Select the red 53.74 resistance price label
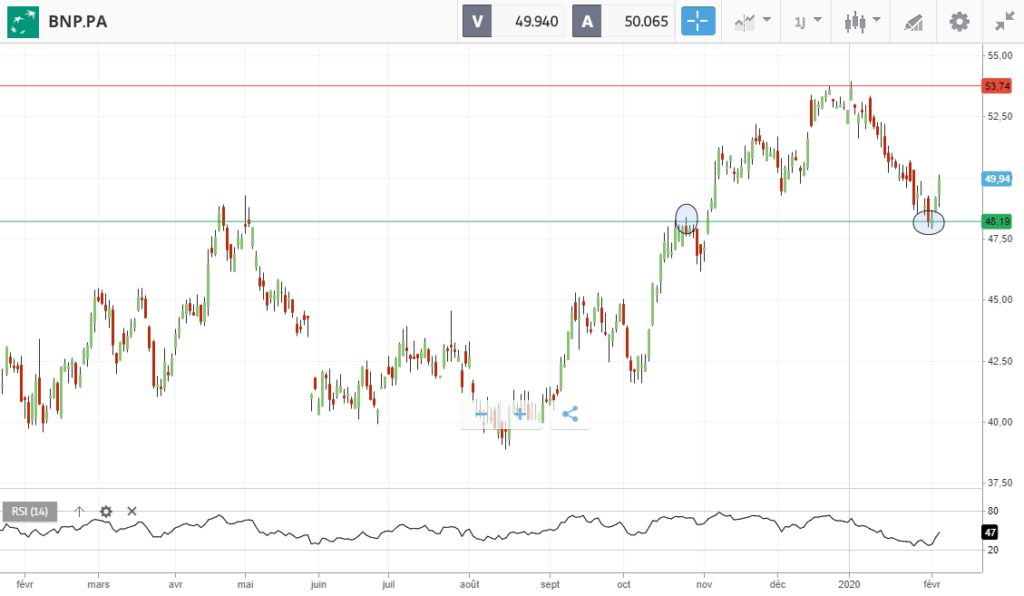 (x=997, y=86)
